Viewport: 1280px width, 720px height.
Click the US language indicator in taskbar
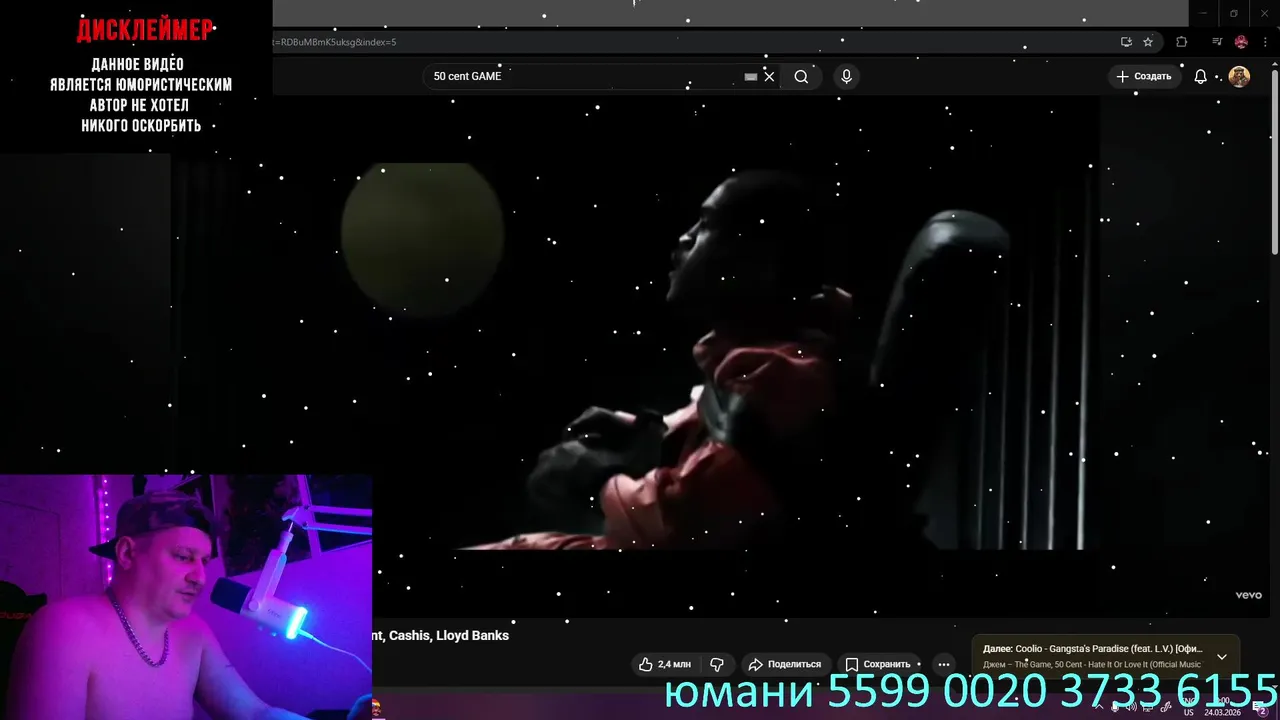tap(1189, 707)
